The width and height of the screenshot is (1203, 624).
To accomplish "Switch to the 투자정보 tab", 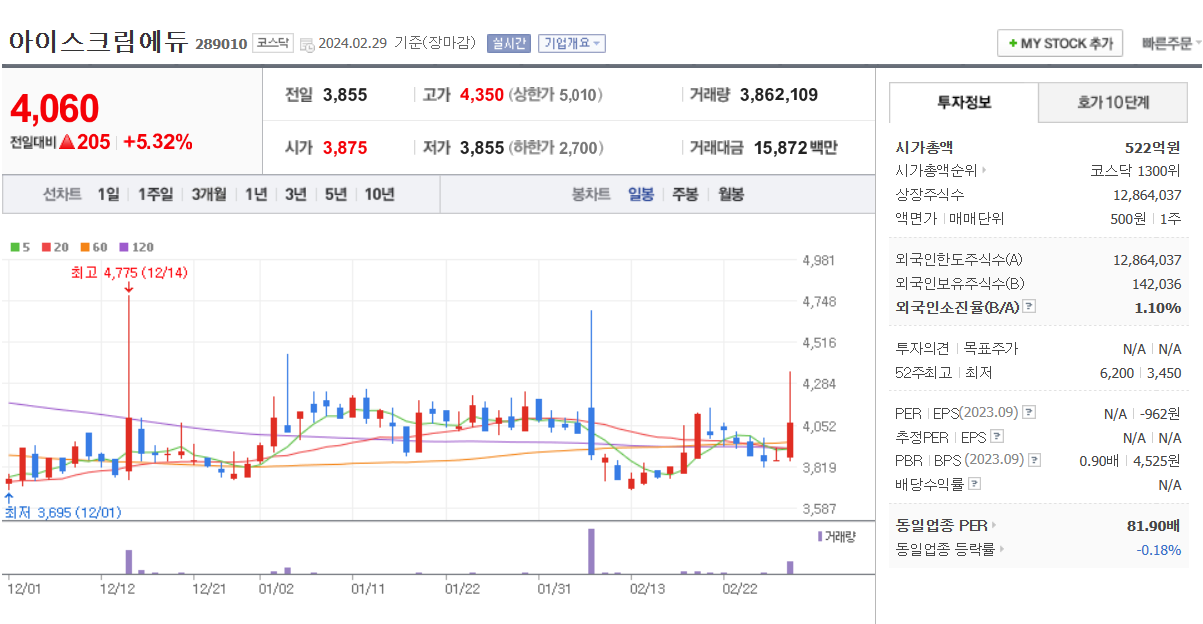I will pyautogui.click(x=964, y=102).
